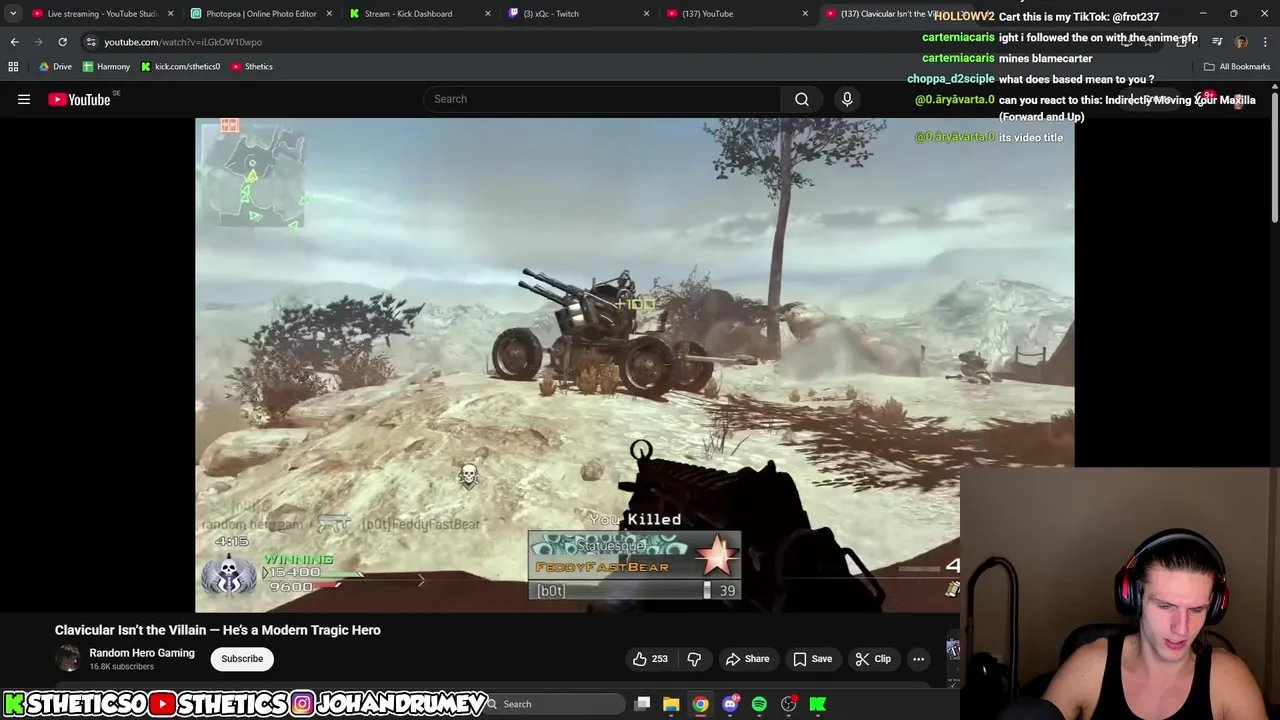The width and height of the screenshot is (1280, 720).
Task: Open Chrome profile avatar
Action: coord(1241,42)
